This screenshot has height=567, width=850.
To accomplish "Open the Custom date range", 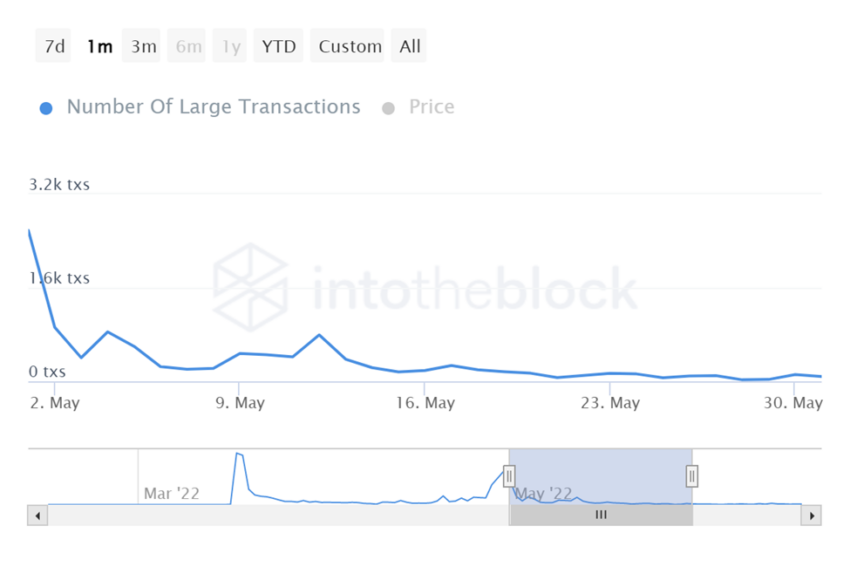I will [x=350, y=46].
